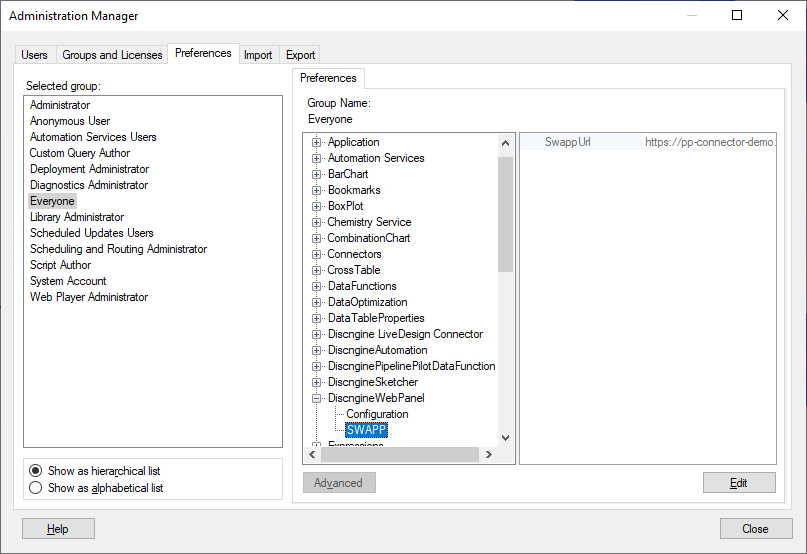Expand the BarChart preferences node
Viewport: 807px width, 554px height.
point(317,175)
